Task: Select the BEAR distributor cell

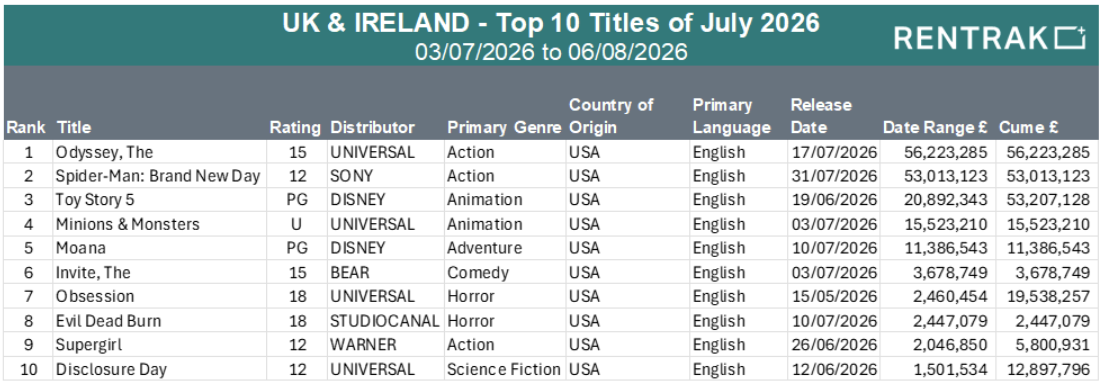Action: pos(385,273)
